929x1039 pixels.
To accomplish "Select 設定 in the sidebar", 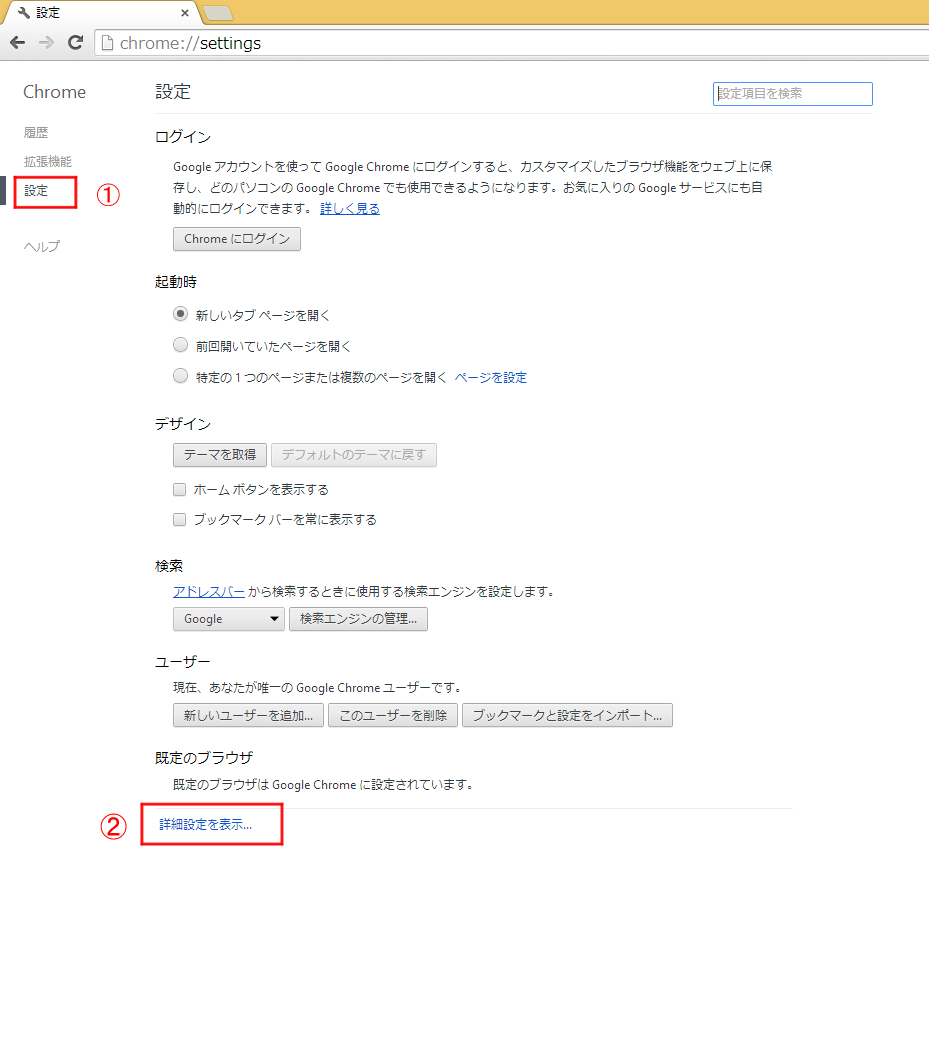I will [x=36, y=191].
